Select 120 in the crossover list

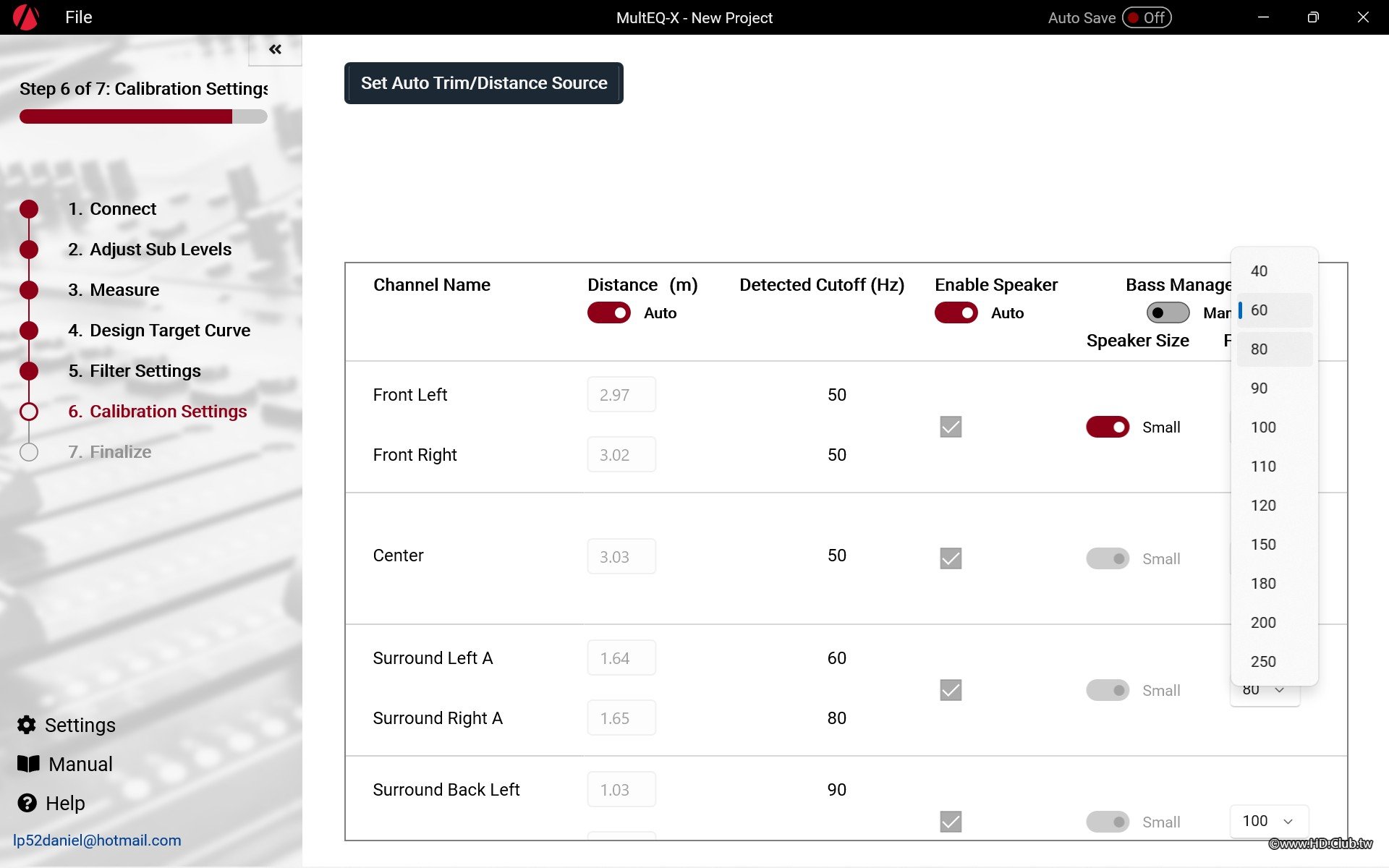[1275, 505]
